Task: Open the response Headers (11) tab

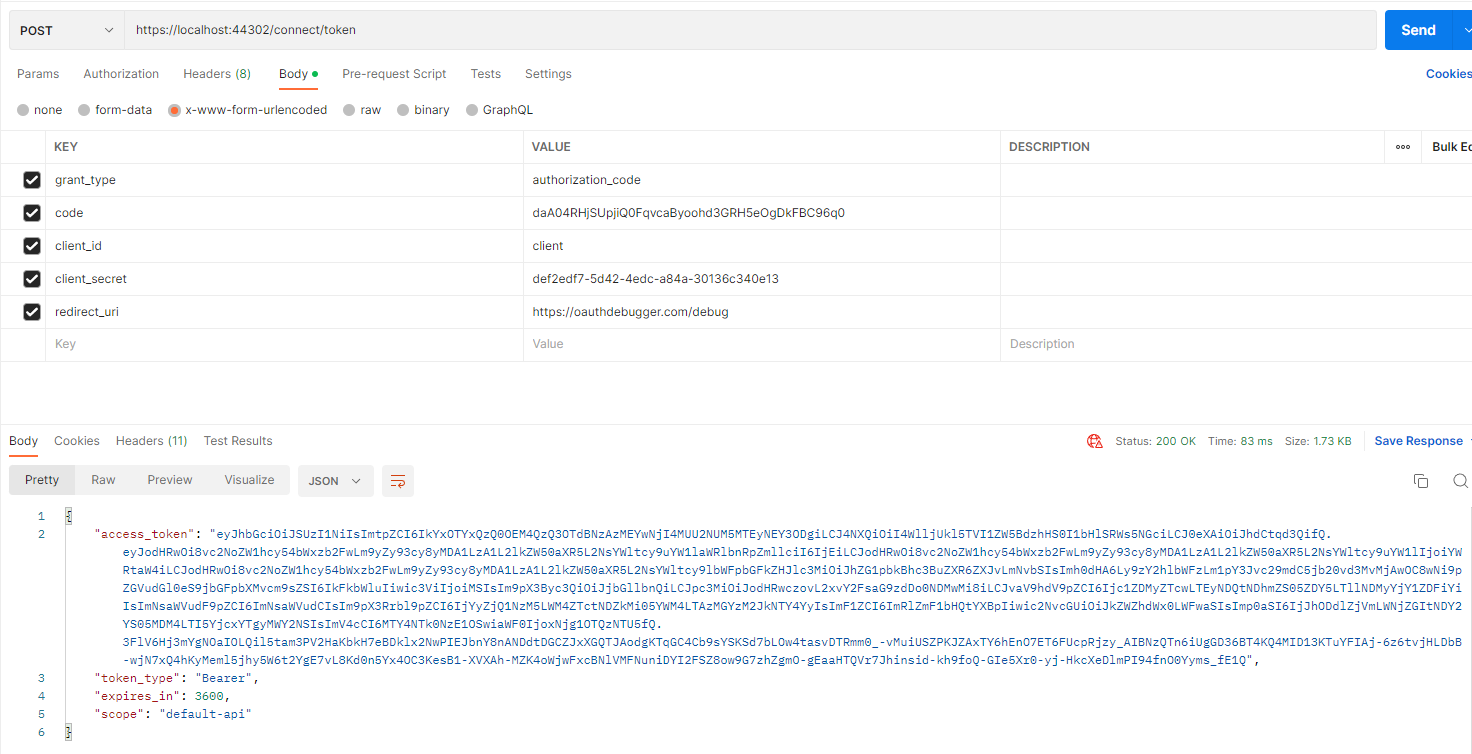Action: point(152,441)
